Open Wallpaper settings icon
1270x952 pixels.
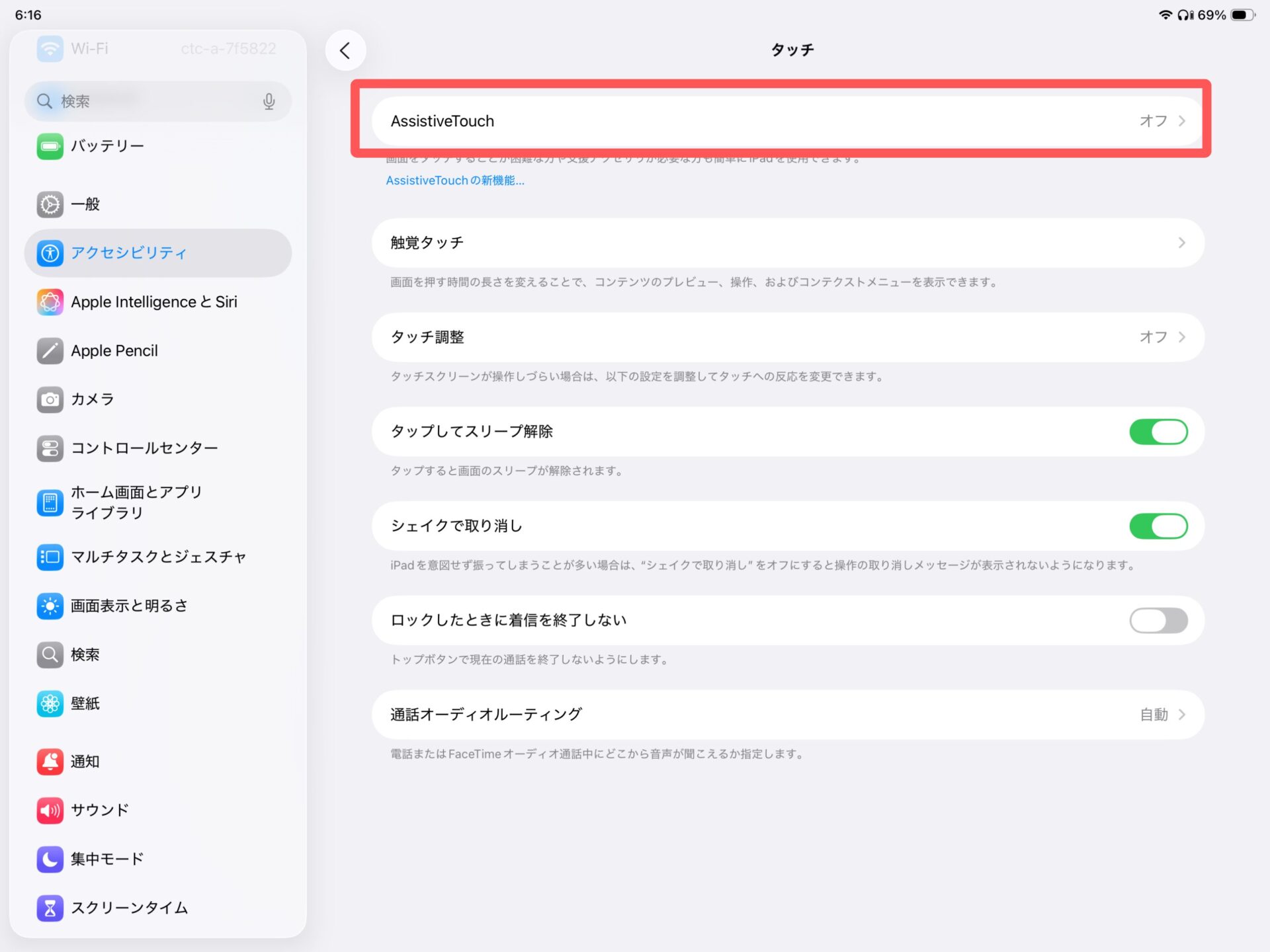pos(50,703)
